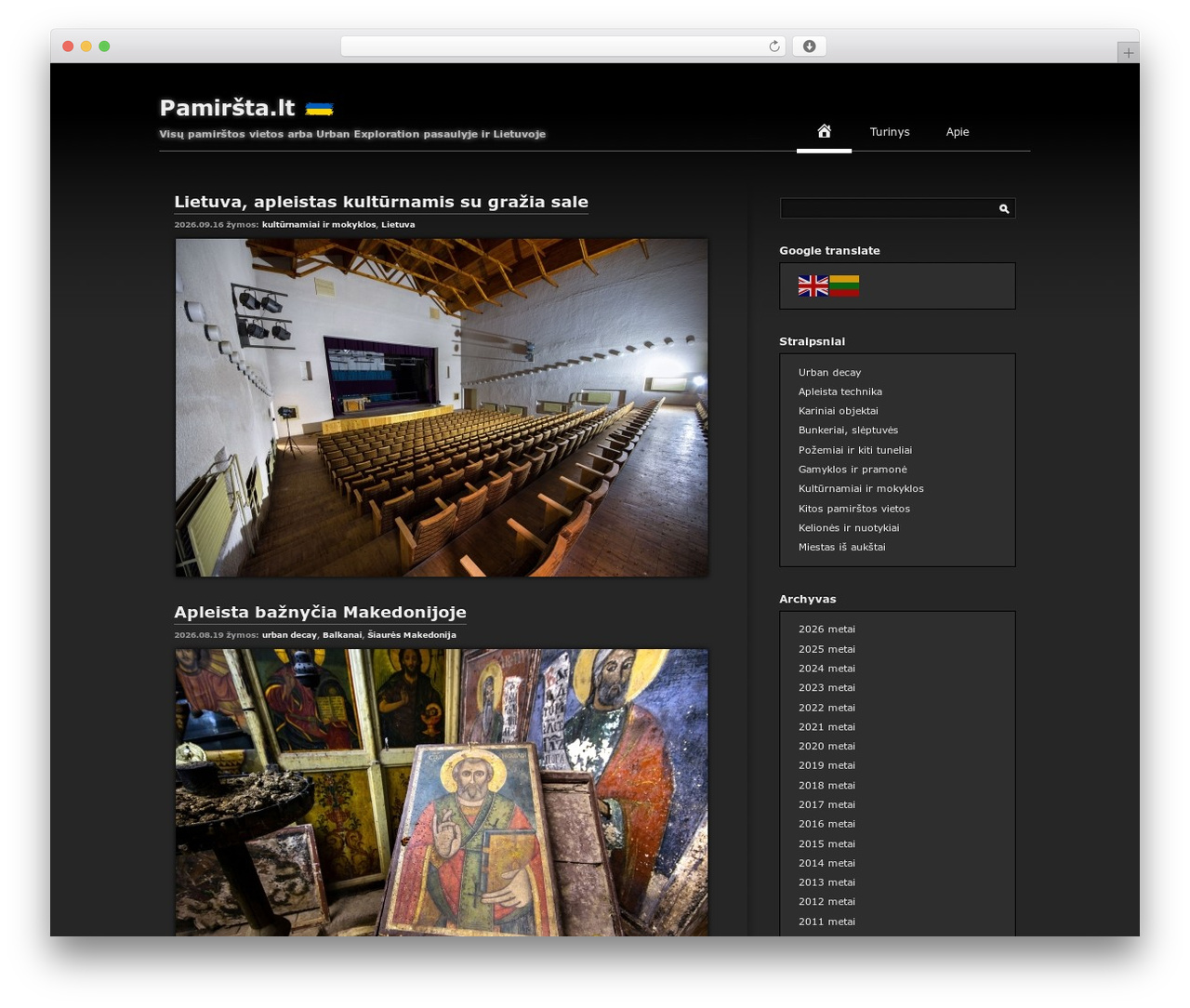Image resolution: width=1190 pixels, height=1008 pixels.
Task: Open the Apie menu item
Action: click(x=958, y=132)
